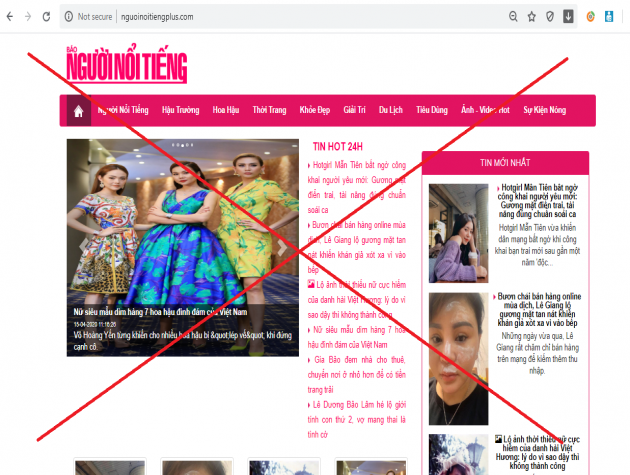This screenshot has height=475, width=630.
Task: Click summary text Hotgirl Mẫn Tiên vừa khiến
Action: (x=538, y=245)
